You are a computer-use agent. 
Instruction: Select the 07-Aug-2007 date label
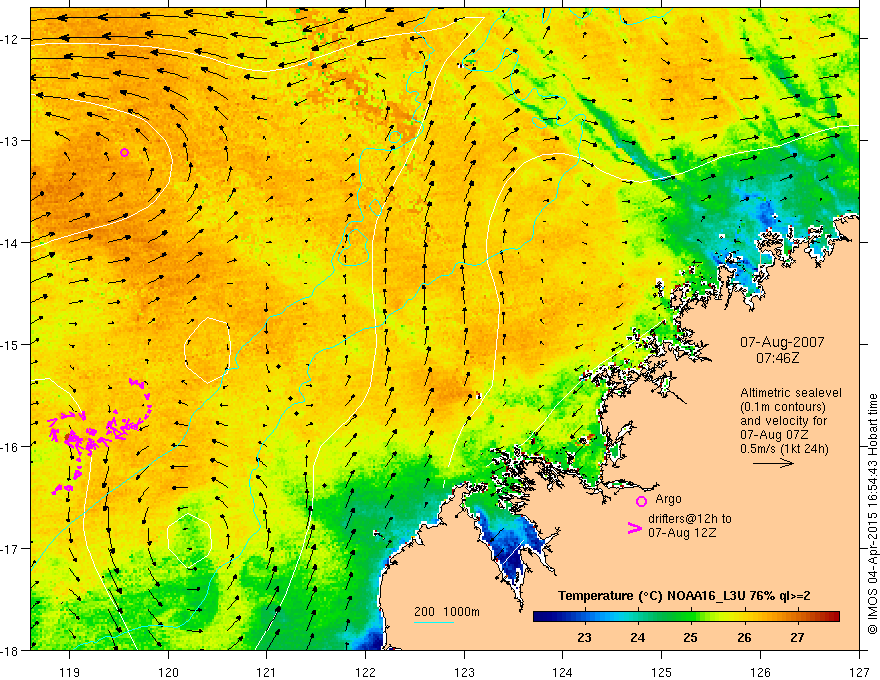pyautogui.click(x=782, y=342)
